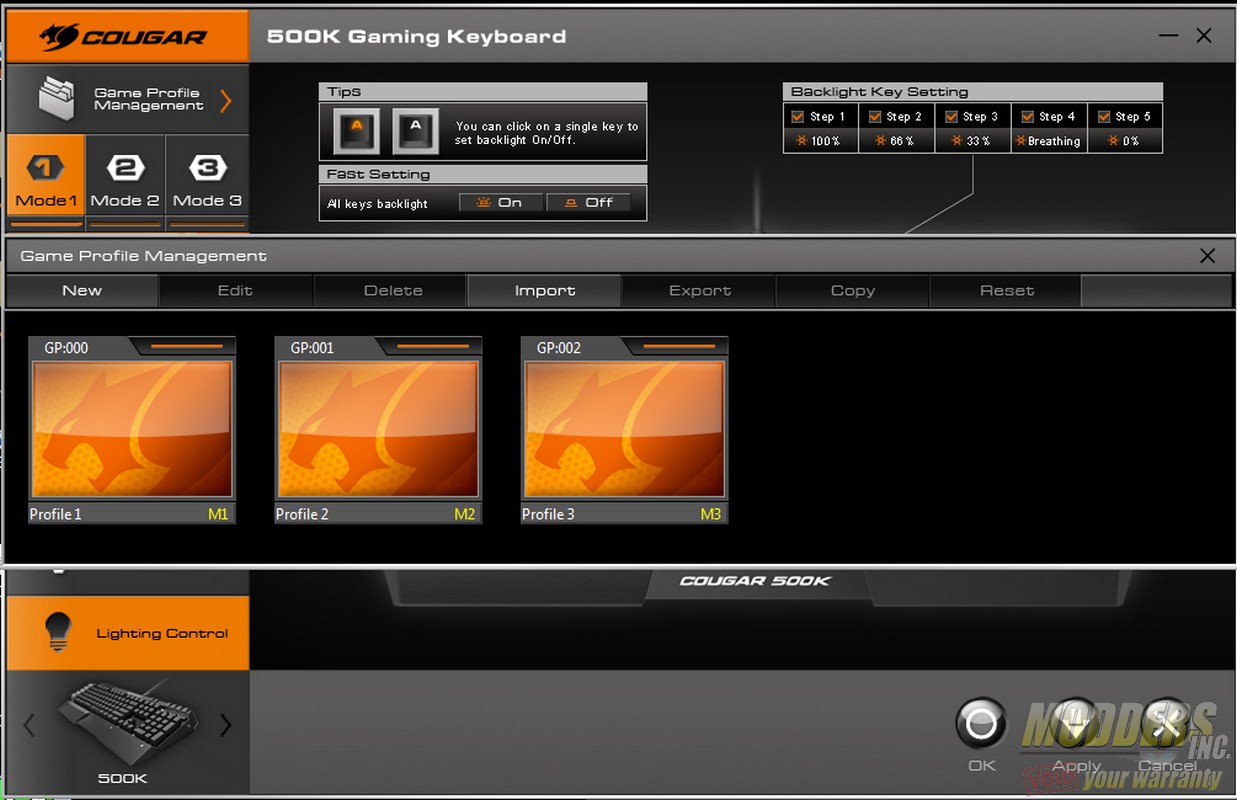Viewport: 1237px width, 800px height.
Task: Click the GP:002 card header
Action: (624, 348)
